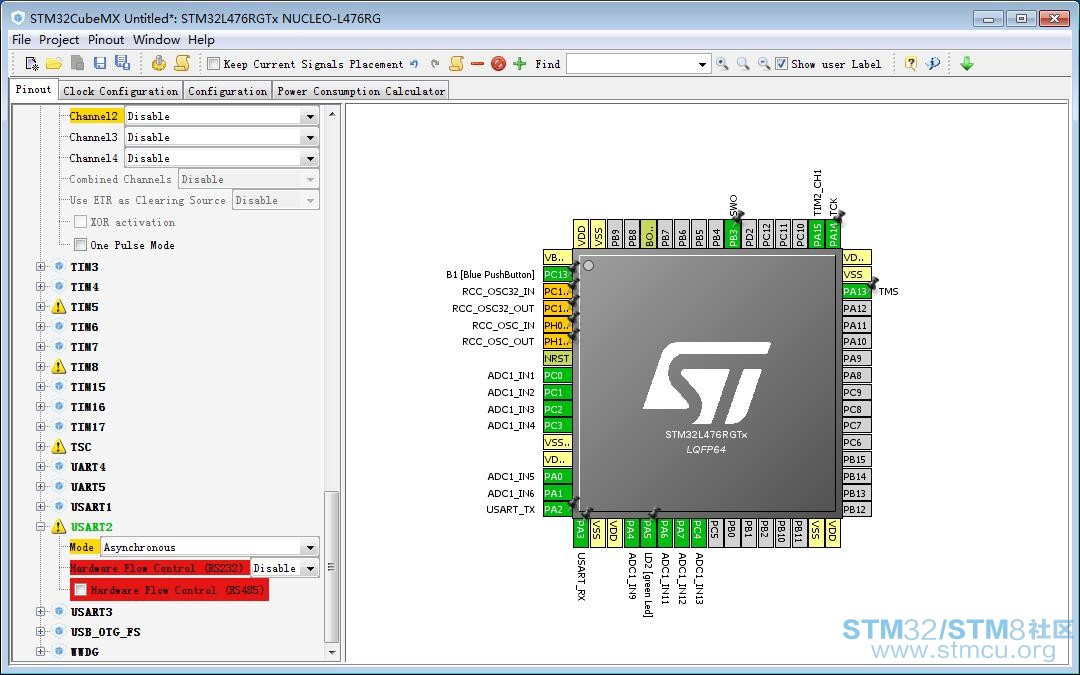Click the scroll icon next to Redo
Image resolution: width=1080 pixels, height=675 pixels.
456,63
